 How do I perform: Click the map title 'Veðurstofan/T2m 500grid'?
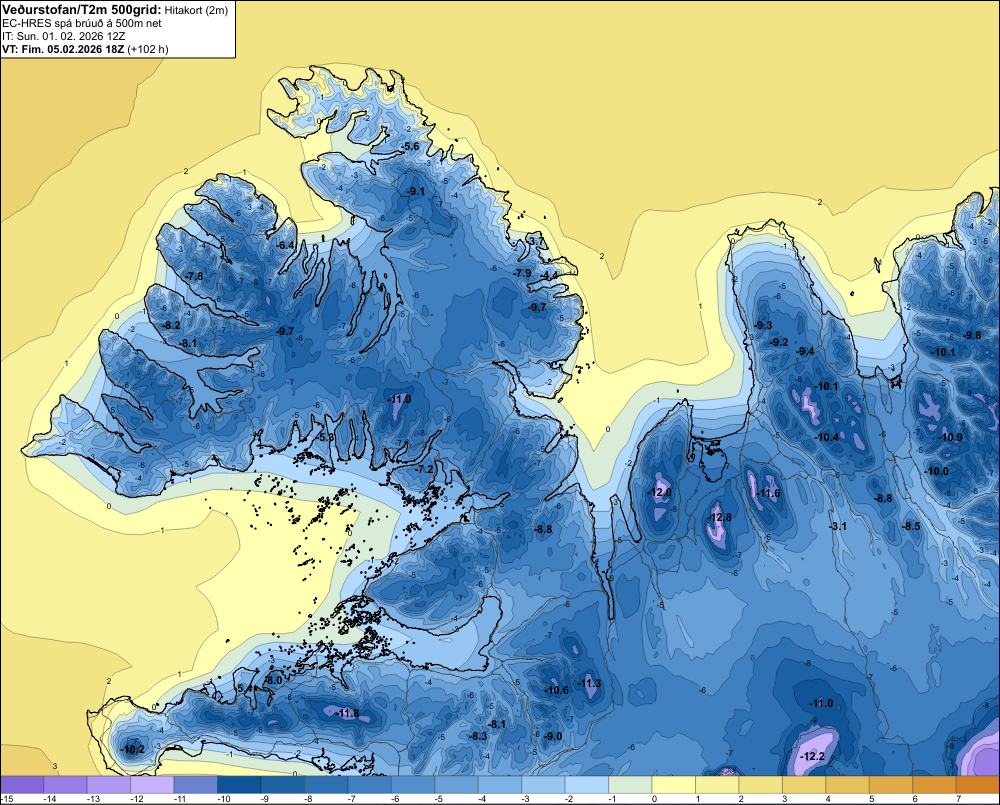(82, 10)
